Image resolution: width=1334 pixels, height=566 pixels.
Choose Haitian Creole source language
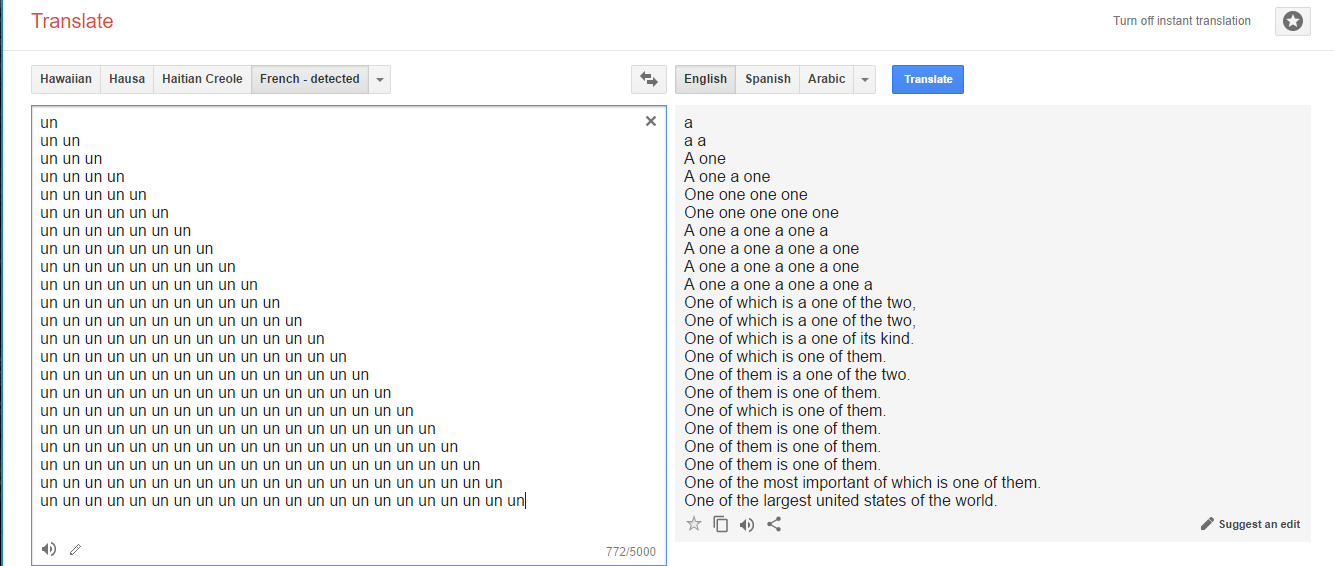point(202,79)
